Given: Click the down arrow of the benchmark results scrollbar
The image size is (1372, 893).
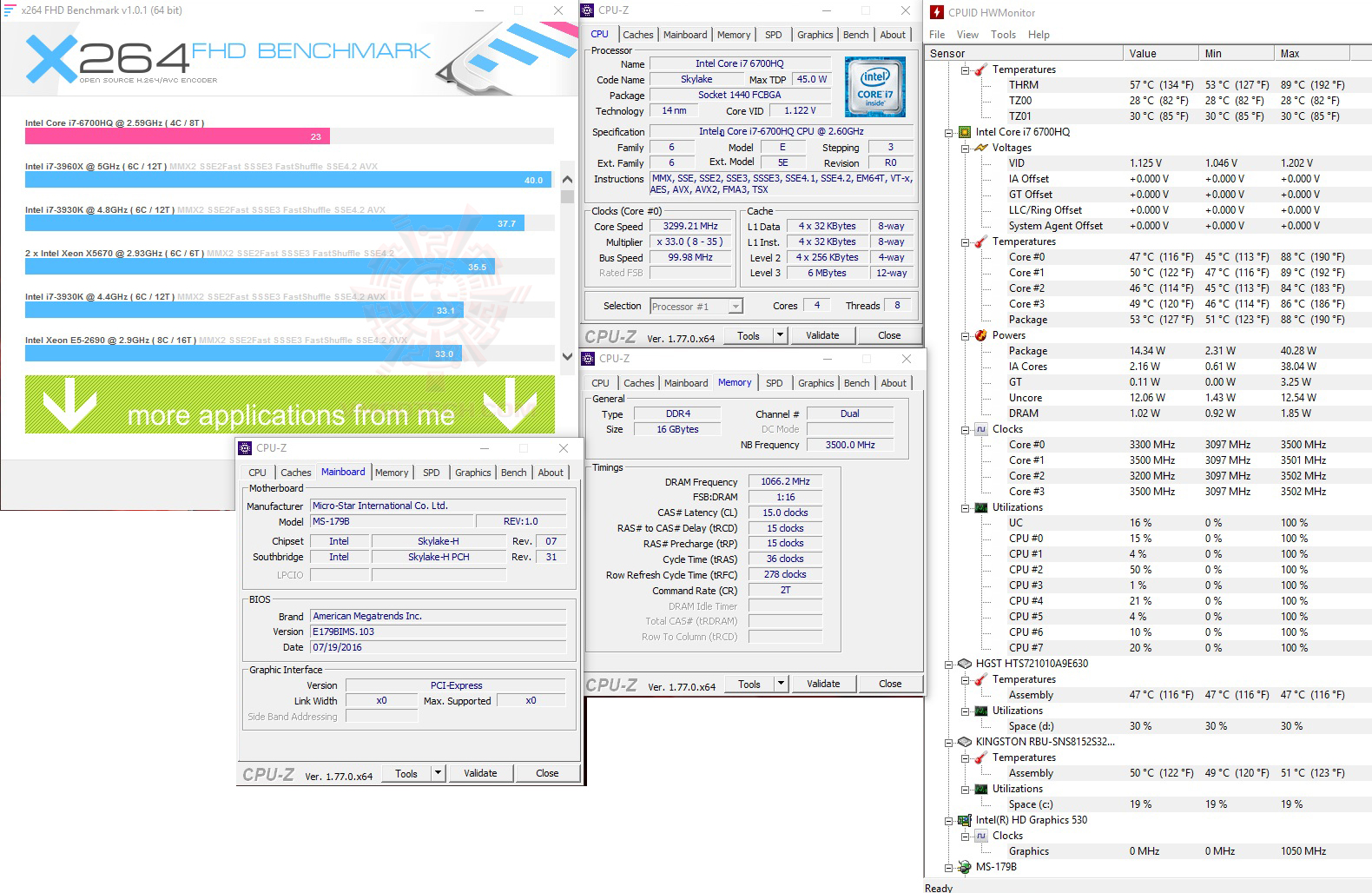Looking at the screenshot, I should pos(567,356).
